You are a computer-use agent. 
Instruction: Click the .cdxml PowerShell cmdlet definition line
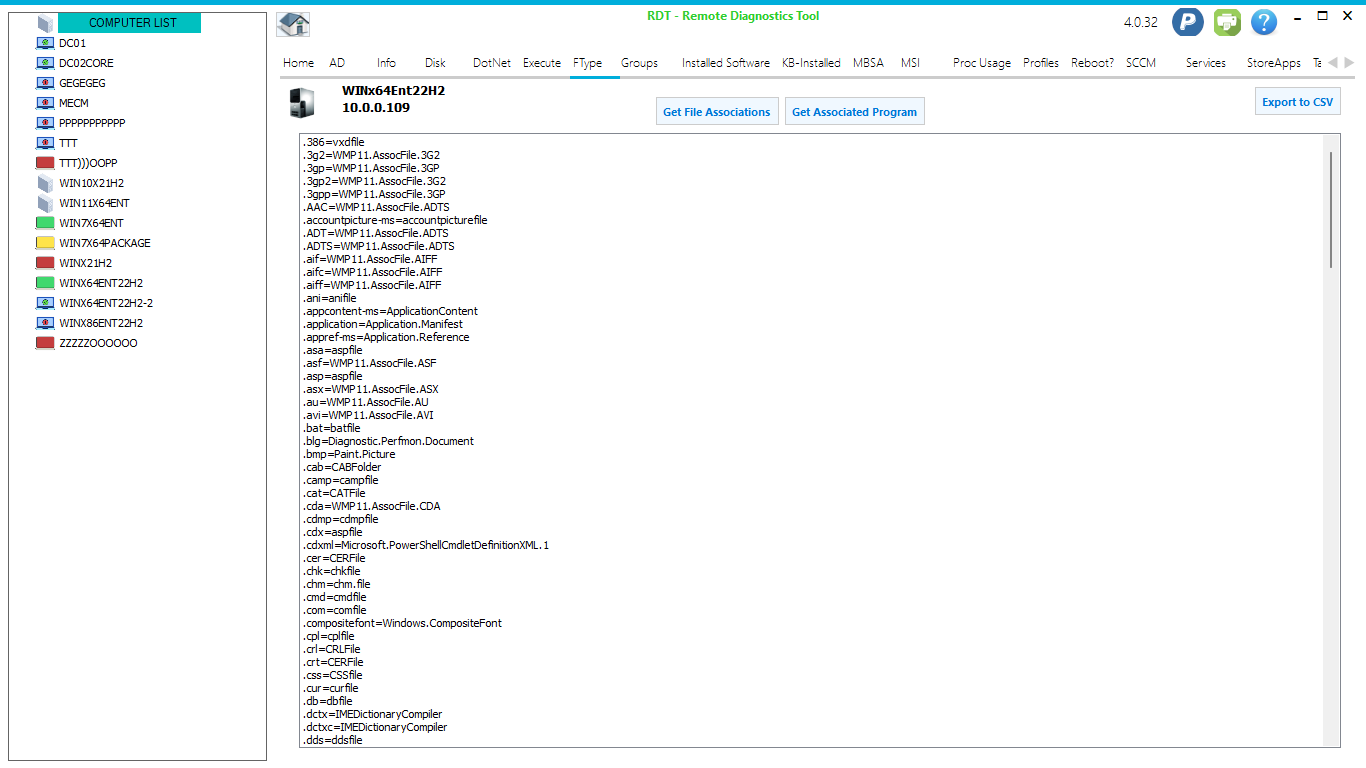coord(426,545)
